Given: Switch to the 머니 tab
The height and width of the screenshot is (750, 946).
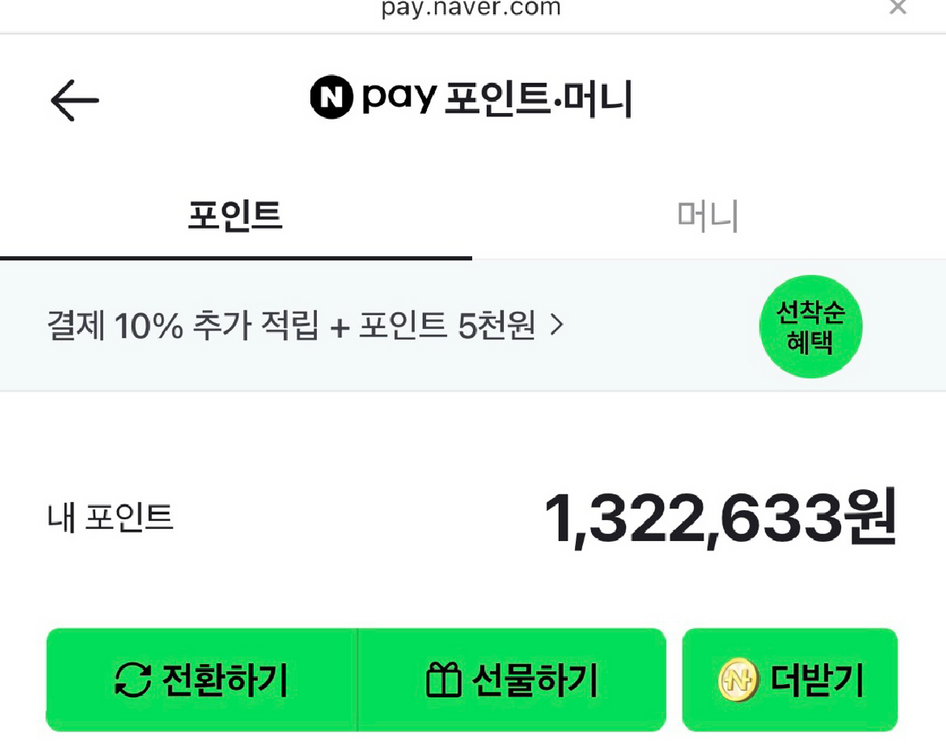Looking at the screenshot, I should (708, 216).
